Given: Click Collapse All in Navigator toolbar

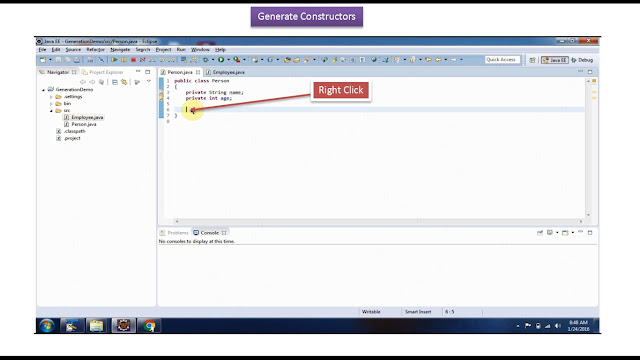Looking at the screenshot, I should [115, 82].
